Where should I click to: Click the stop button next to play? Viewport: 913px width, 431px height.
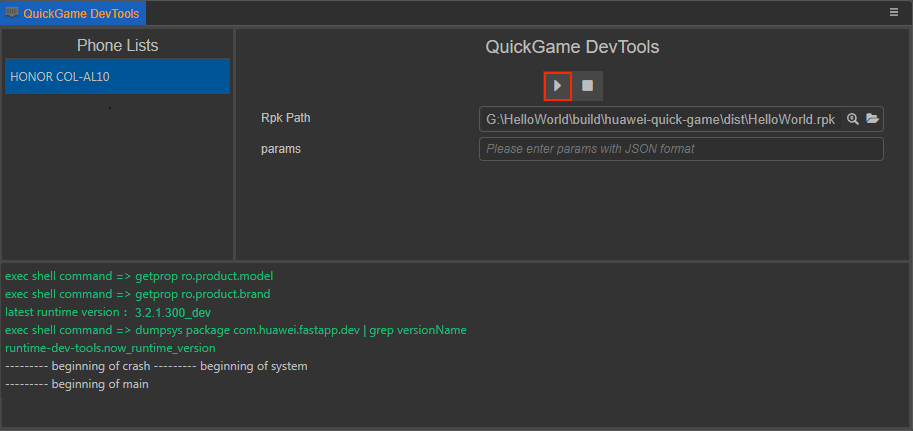point(588,86)
